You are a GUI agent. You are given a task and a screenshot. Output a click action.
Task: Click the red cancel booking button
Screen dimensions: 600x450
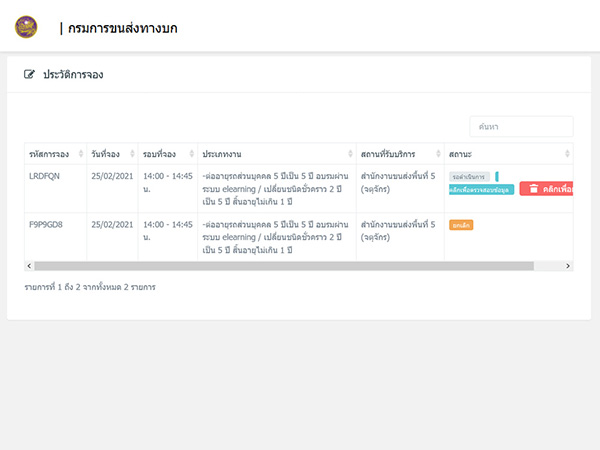pyautogui.click(x=546, y=189)
